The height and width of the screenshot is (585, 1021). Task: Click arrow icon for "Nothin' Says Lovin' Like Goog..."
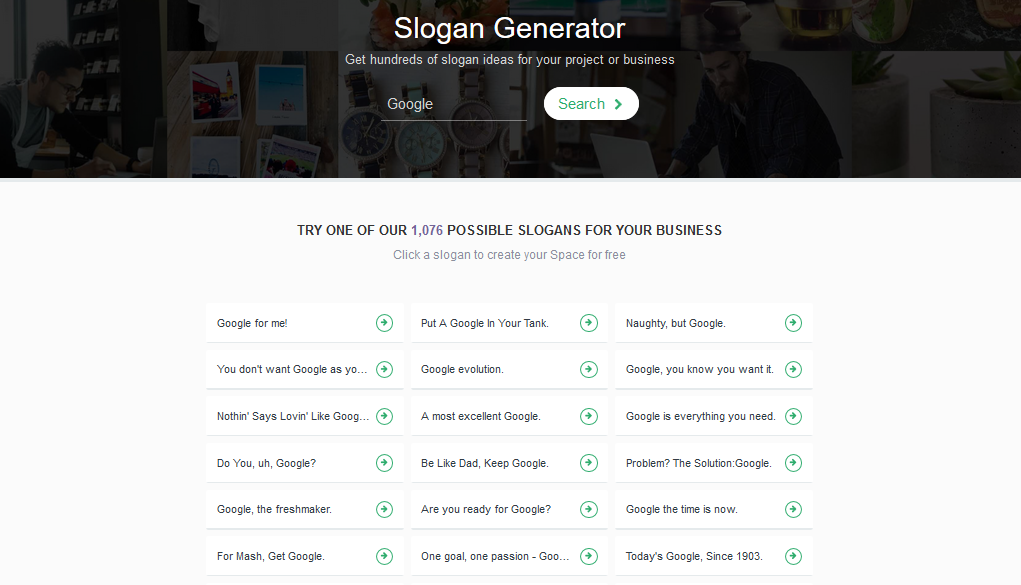click(x=384, y=416)
